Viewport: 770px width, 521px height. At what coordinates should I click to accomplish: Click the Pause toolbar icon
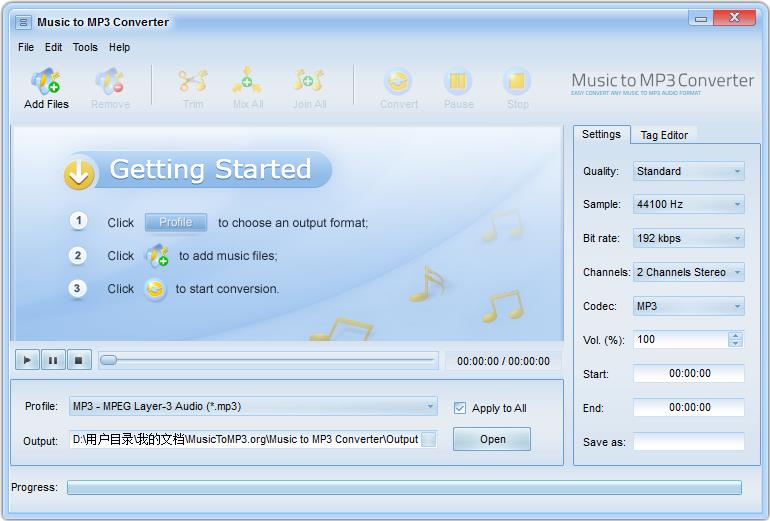pos(458,82)
